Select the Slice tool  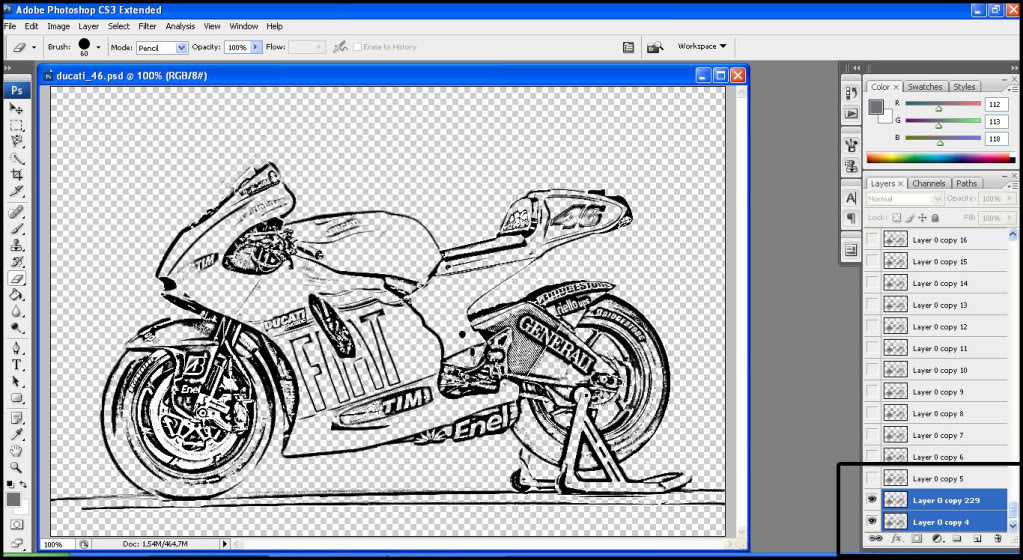pos(16,191)
